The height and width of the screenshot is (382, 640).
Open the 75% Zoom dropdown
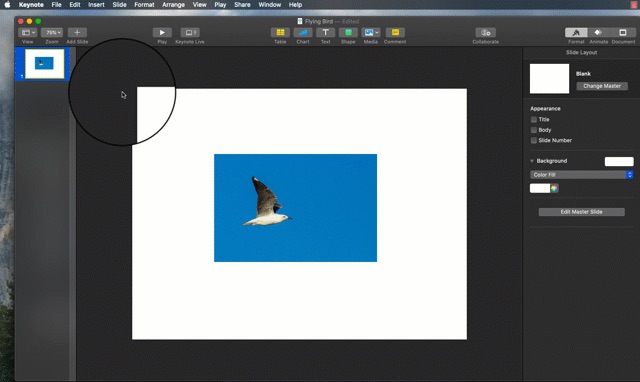(x=52, y=33)
